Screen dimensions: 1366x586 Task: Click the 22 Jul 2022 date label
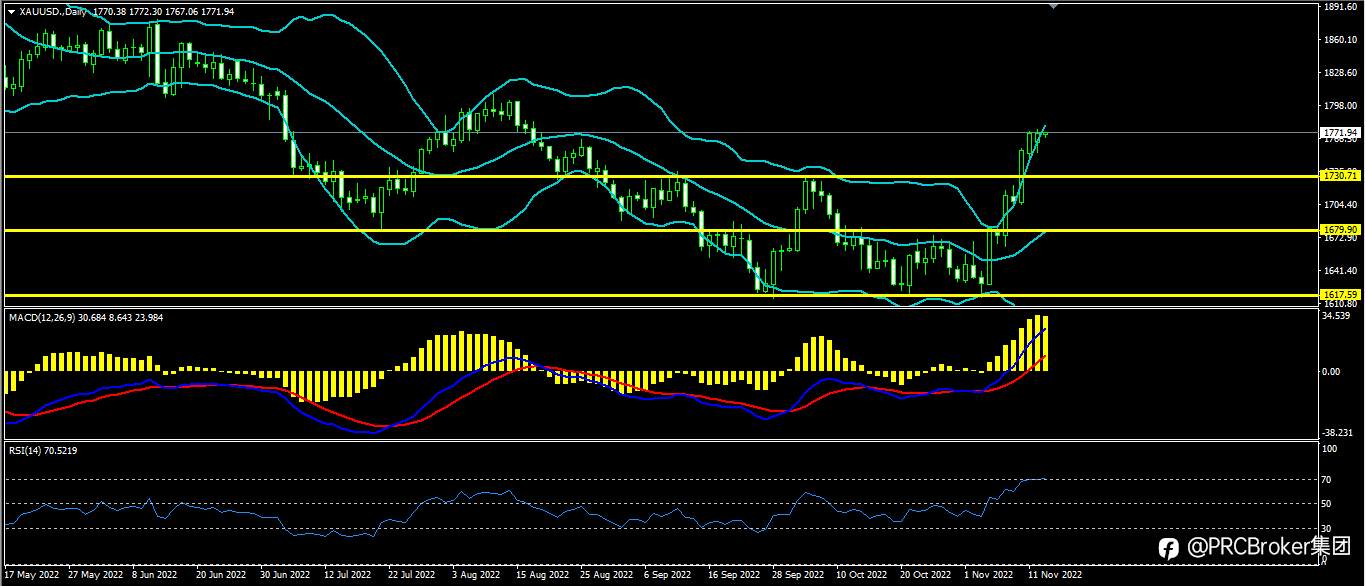(x=412, y=575)
